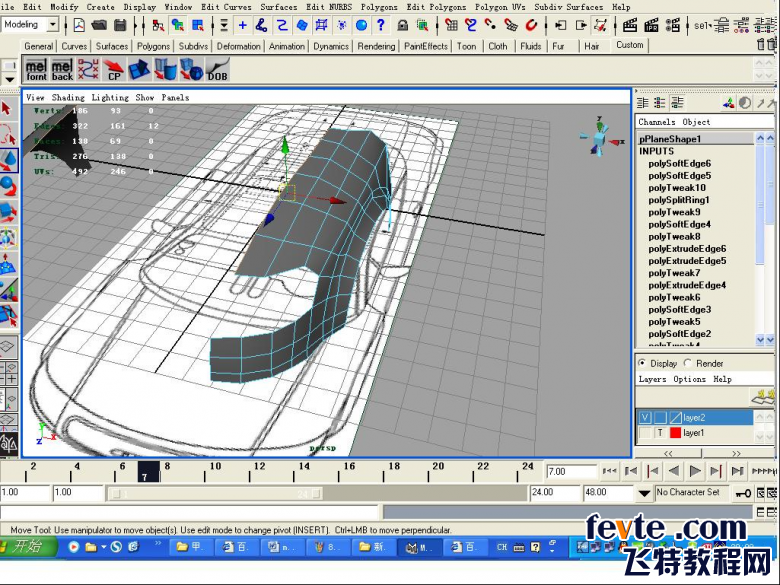Open the Edit Polygons menu

[436, 7]
